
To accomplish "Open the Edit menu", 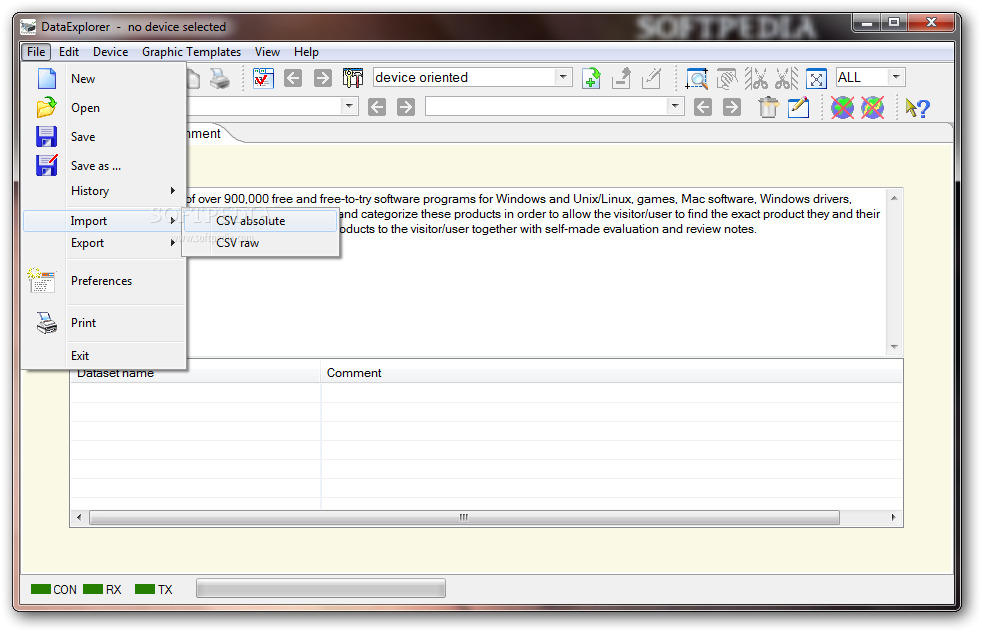I will coord(69,52).
